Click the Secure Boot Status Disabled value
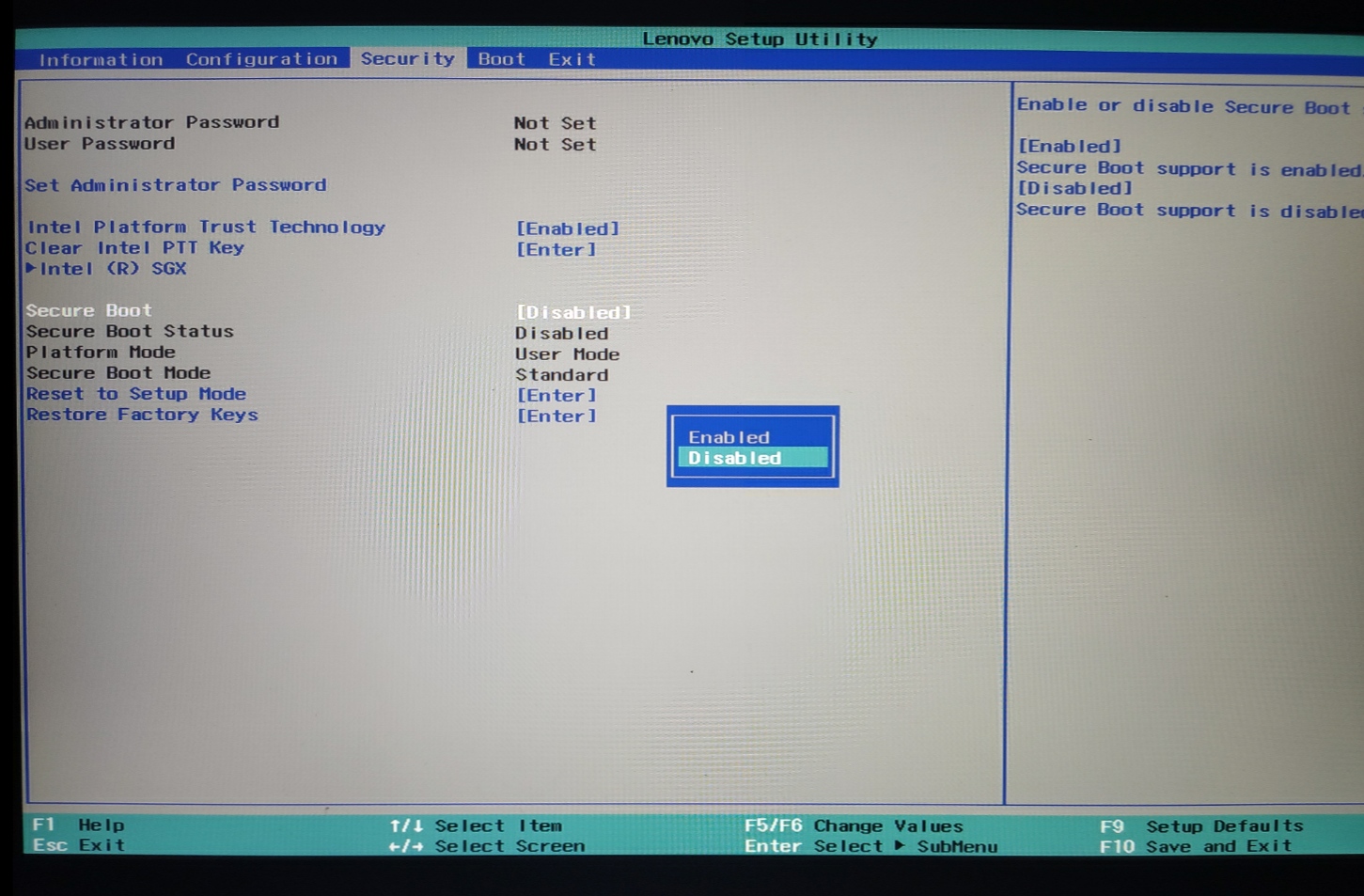The width and height of the screenshot is (1364, 896). [561, 333]
